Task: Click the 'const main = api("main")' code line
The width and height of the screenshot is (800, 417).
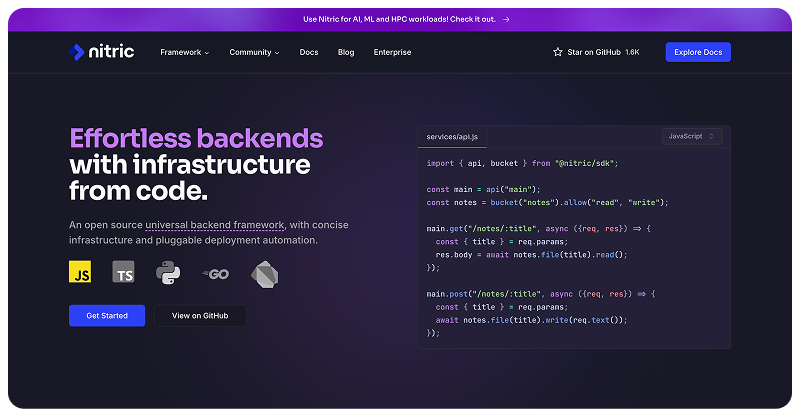Action: tap(483, 189)
